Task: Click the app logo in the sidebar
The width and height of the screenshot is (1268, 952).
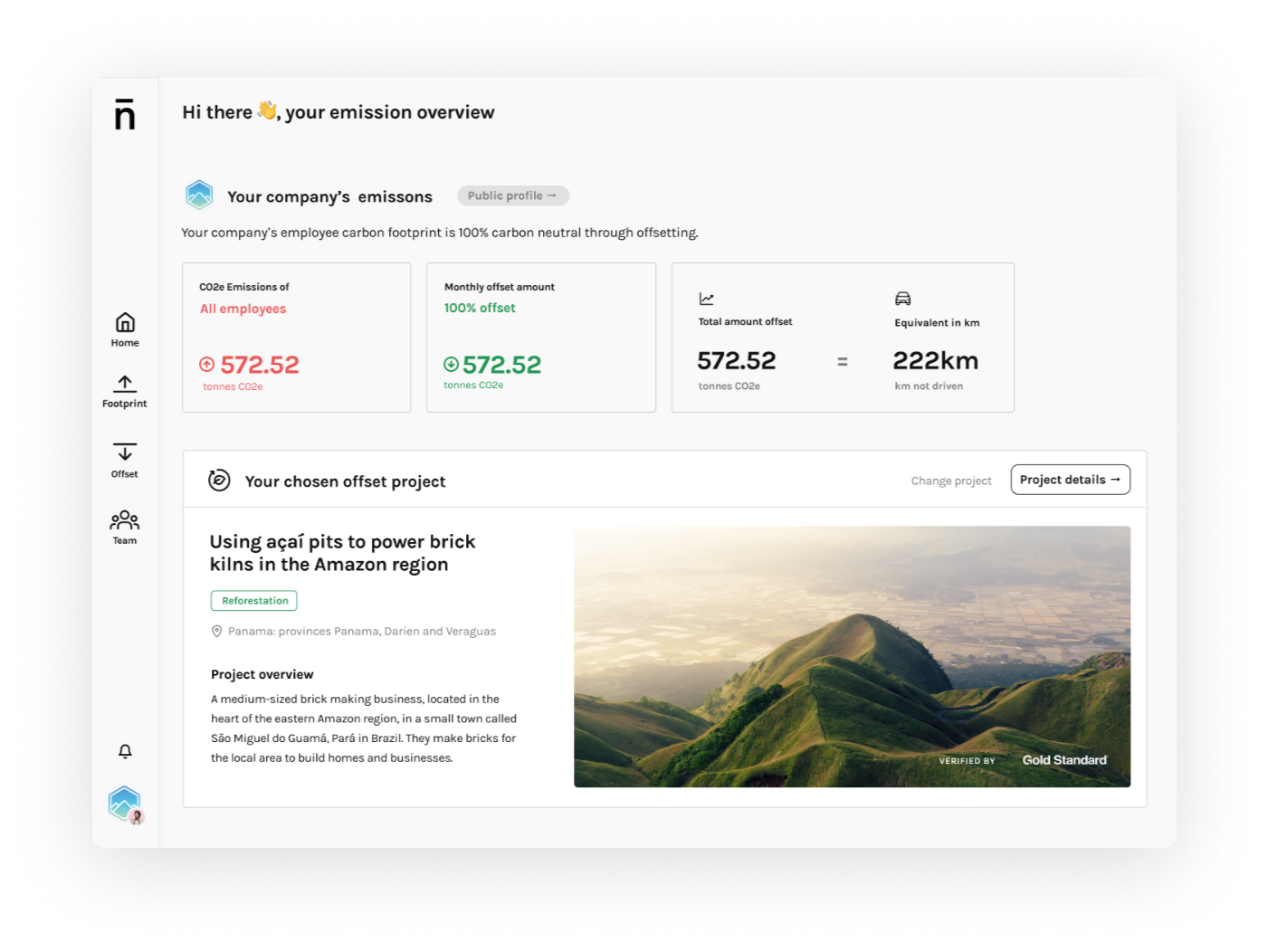Action: tap(125, 114)
